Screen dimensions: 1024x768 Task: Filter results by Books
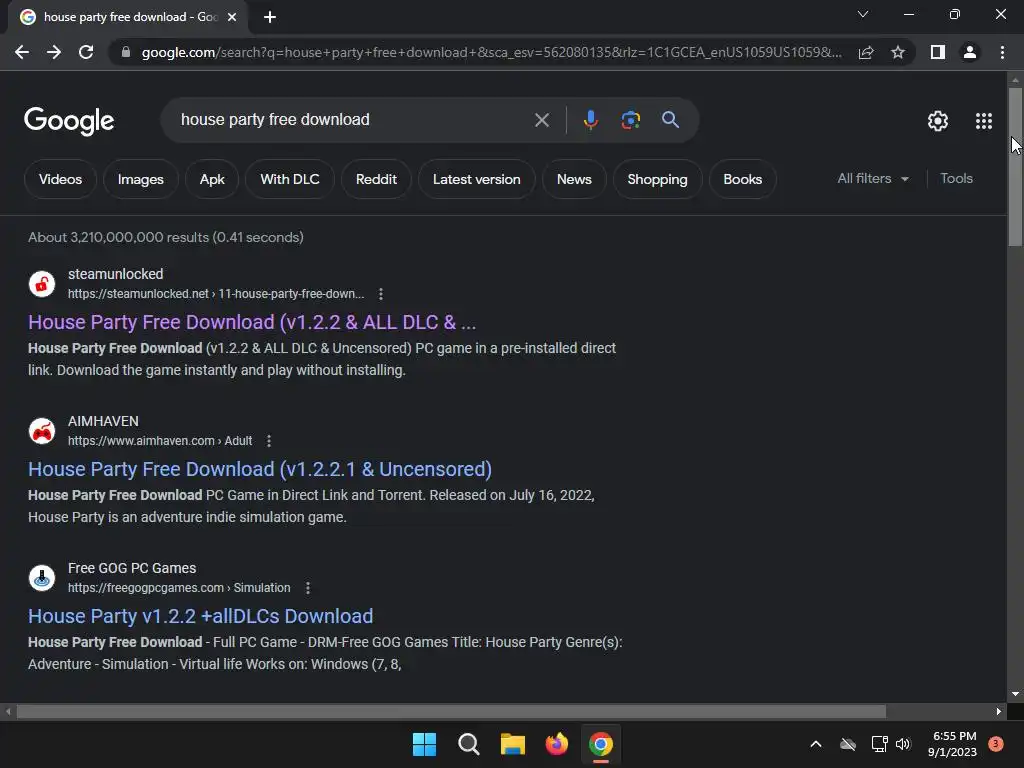743,179
